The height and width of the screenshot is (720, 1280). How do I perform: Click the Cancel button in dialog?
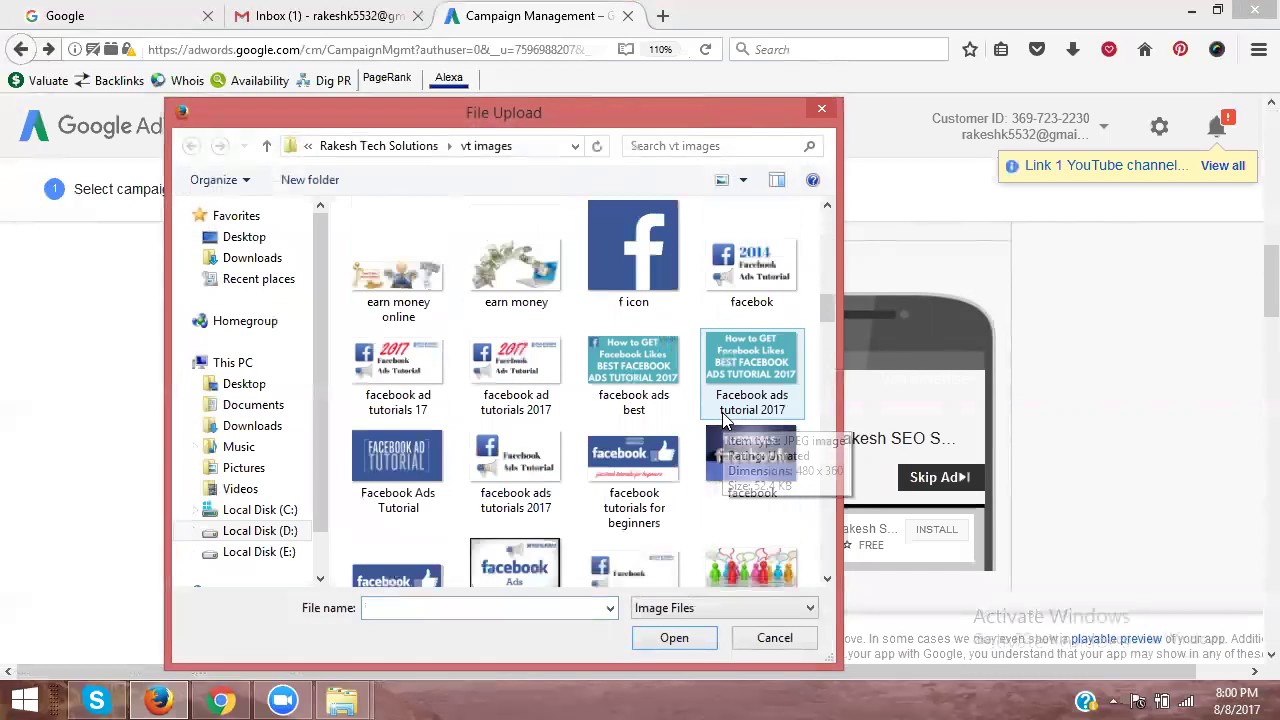point(775,638)
